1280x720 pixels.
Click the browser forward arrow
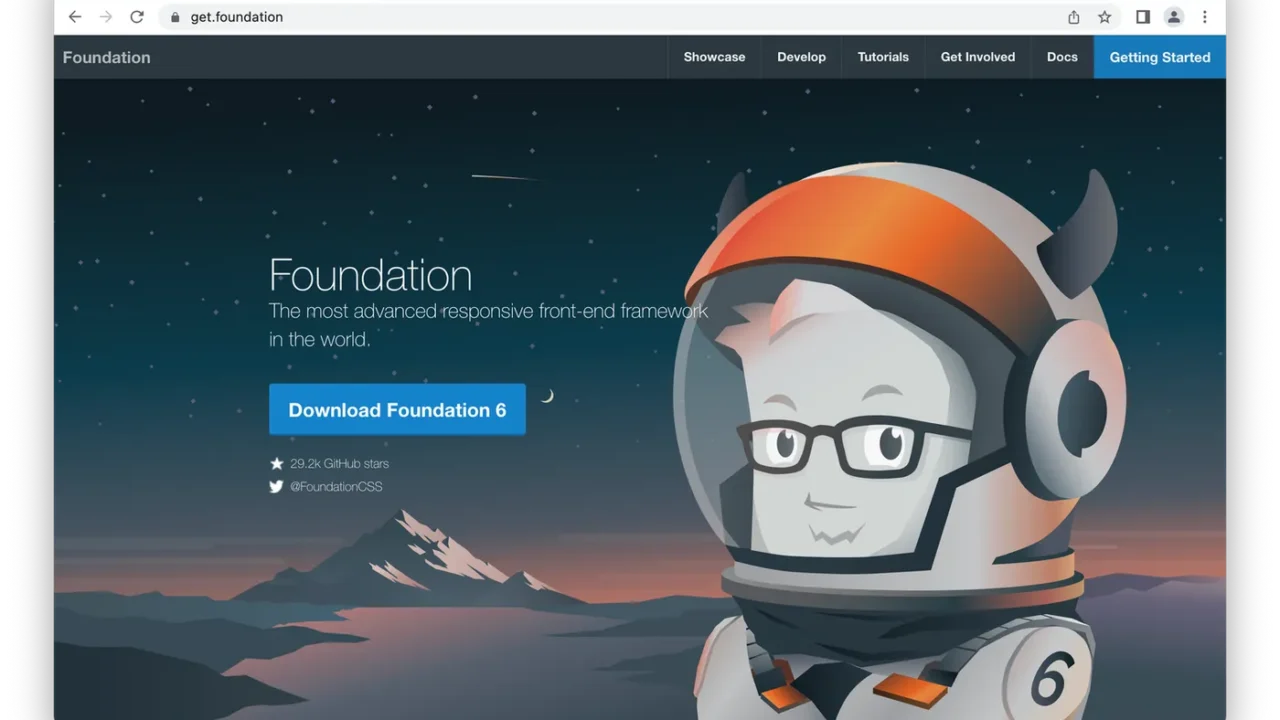coord(106,17)
